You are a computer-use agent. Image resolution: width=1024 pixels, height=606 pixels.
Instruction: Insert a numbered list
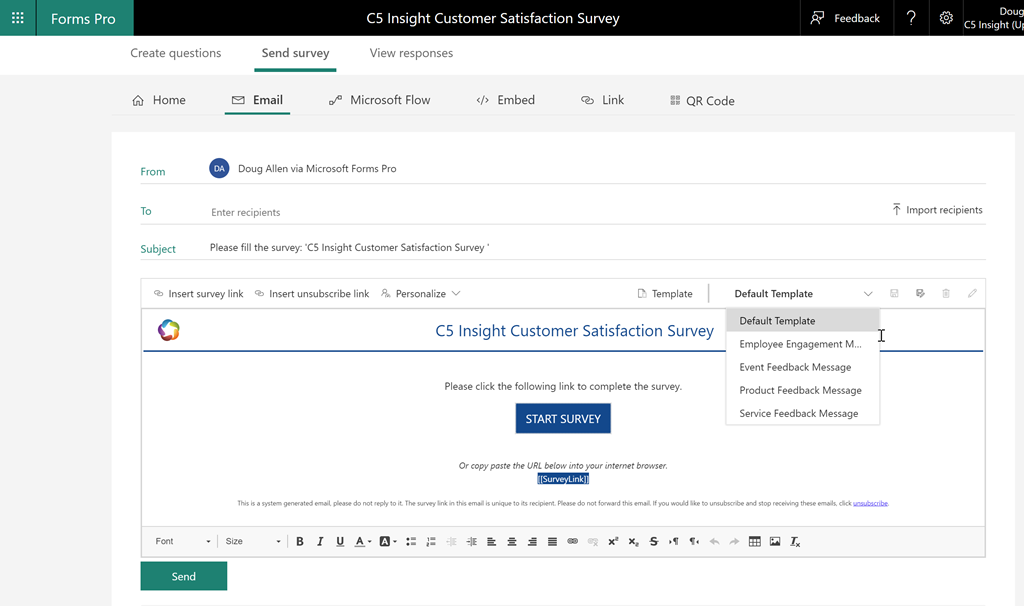431,541
